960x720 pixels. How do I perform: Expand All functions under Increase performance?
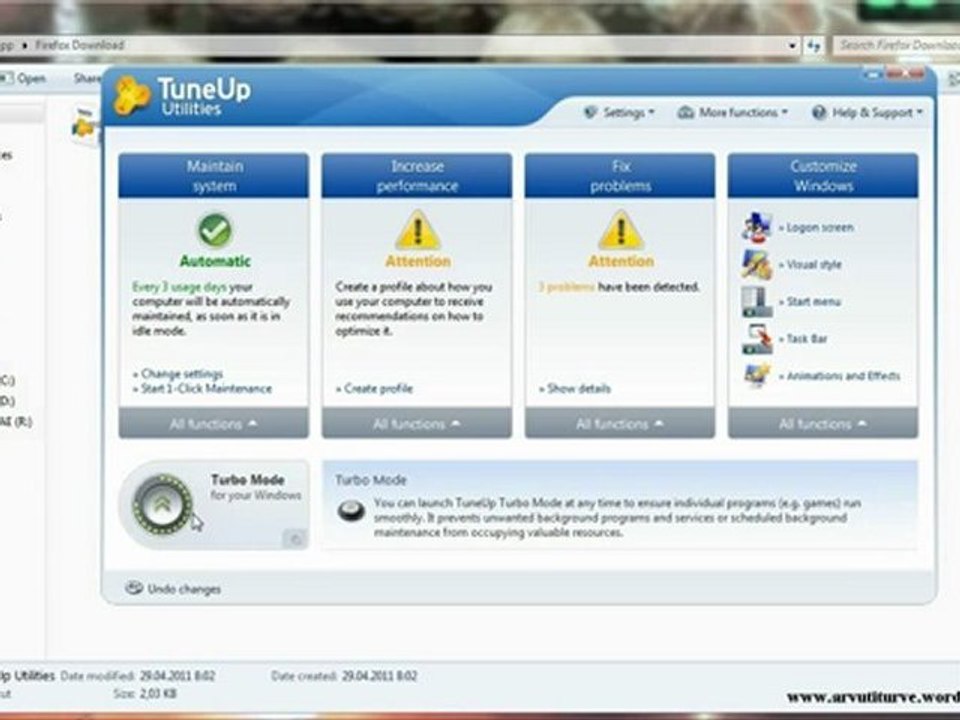417,424
